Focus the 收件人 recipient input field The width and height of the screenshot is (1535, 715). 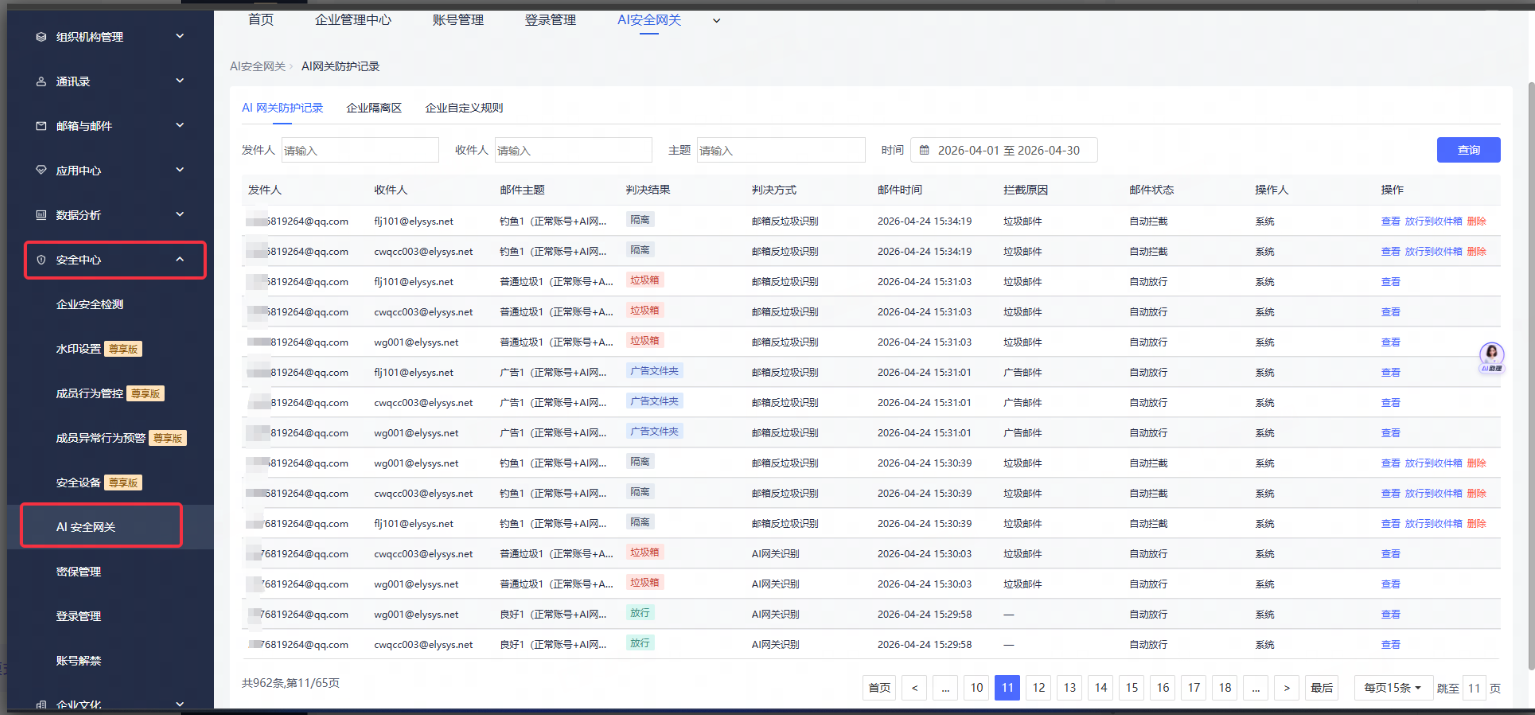coord(573,150)
